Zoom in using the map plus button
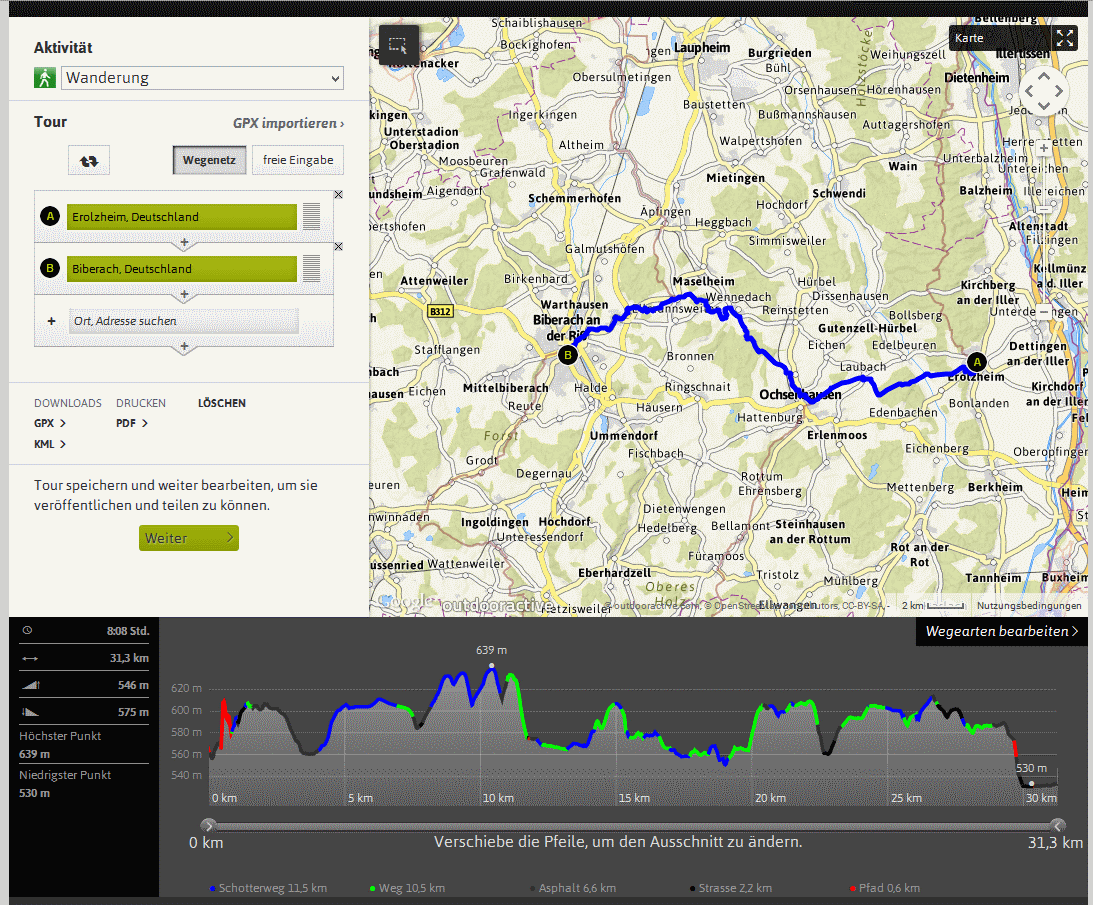The image size is (1093, 905). click(1044, 148)
